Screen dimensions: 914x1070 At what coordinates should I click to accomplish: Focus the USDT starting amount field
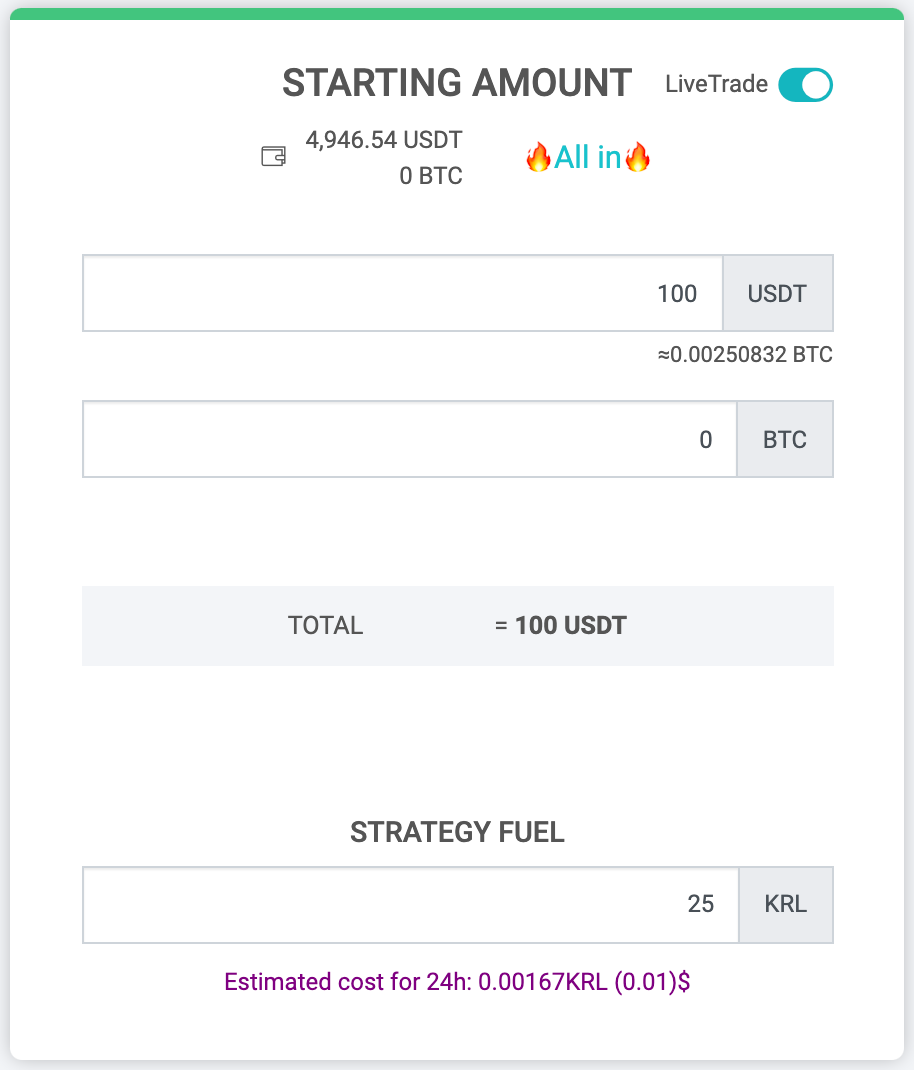[x=403, y=293]
